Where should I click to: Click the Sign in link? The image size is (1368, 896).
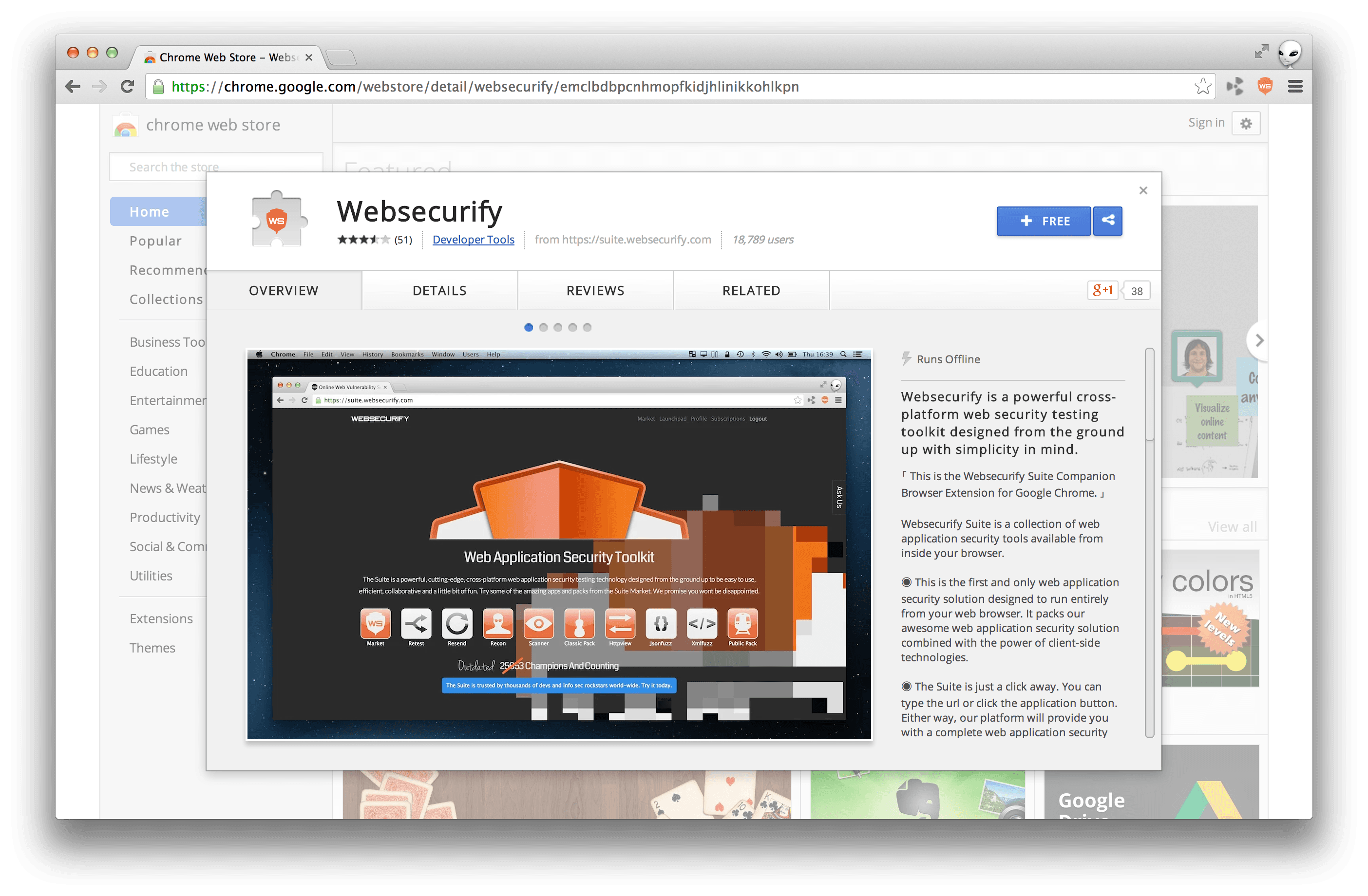click(1206, 123)
